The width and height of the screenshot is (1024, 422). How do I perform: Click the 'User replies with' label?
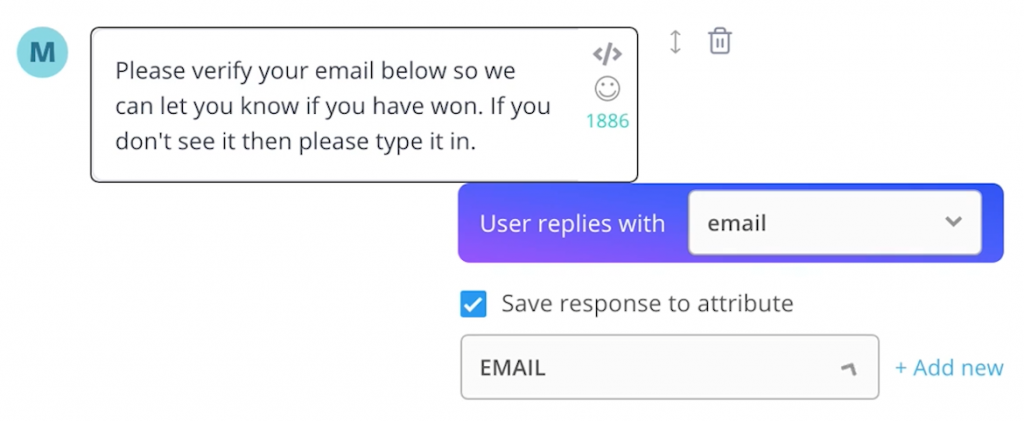click(x=572, y=223)
